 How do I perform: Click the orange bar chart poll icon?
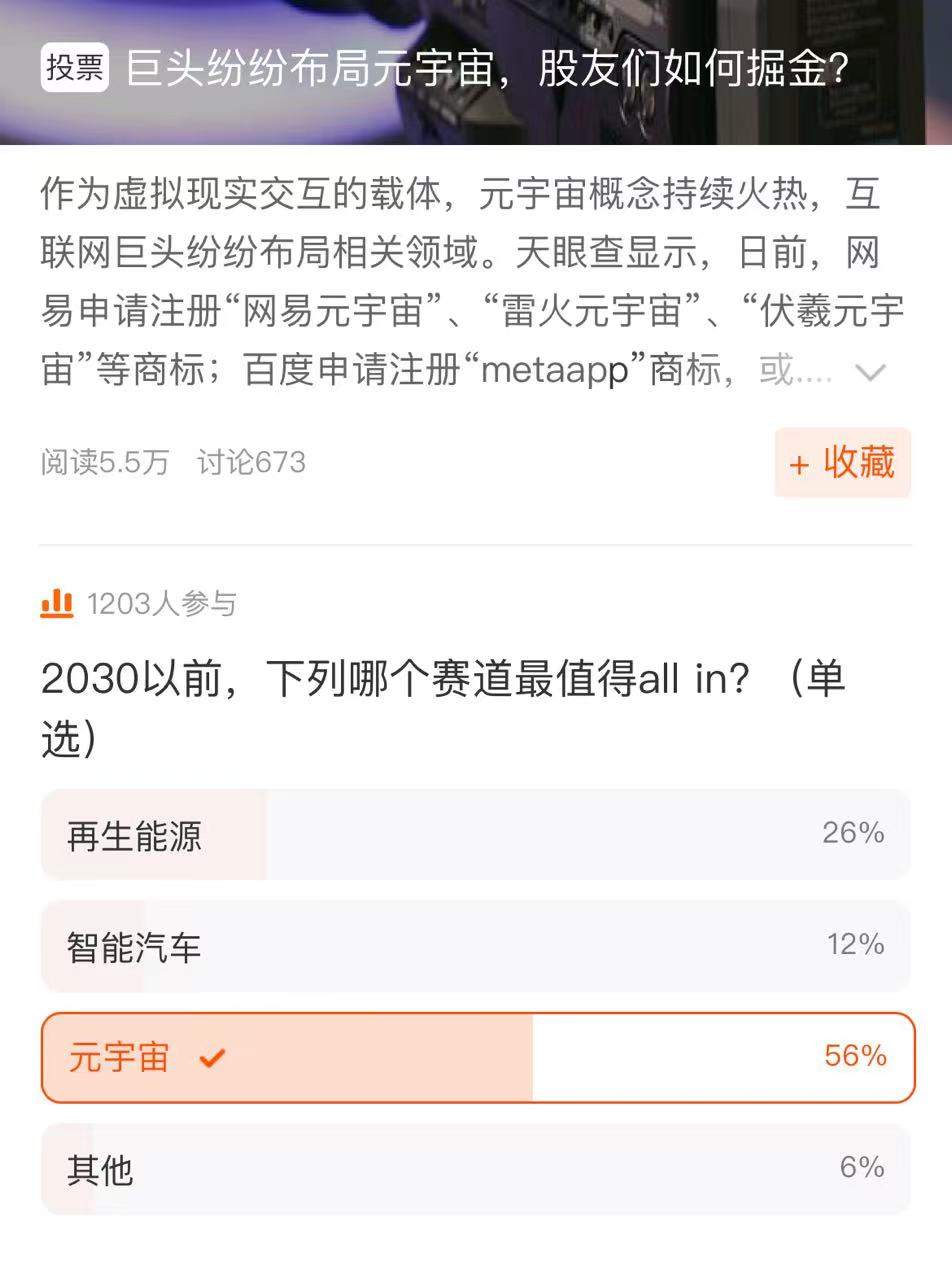[57, 603]
